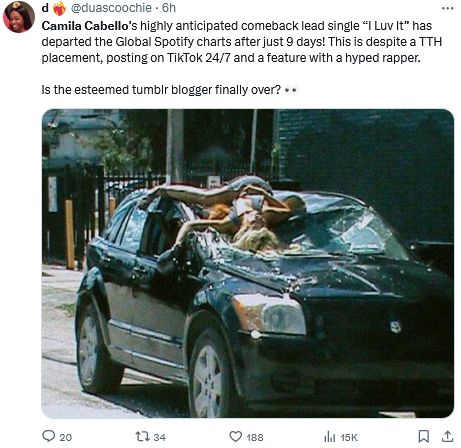The image size is (461, 448).
Task: Like the post with the heart icon
Action: 236,436
